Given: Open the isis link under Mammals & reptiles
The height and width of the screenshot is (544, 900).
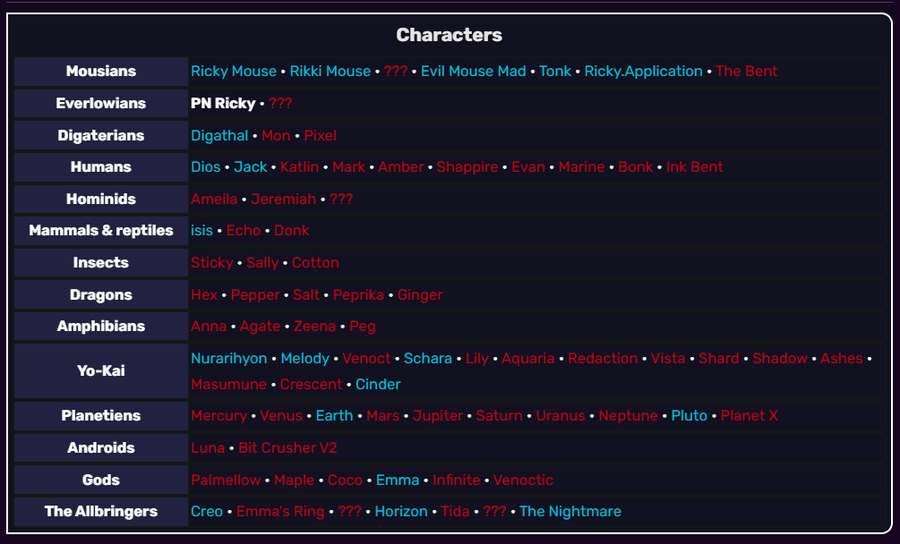Looking at the screenshot, I should click(201, 231).
